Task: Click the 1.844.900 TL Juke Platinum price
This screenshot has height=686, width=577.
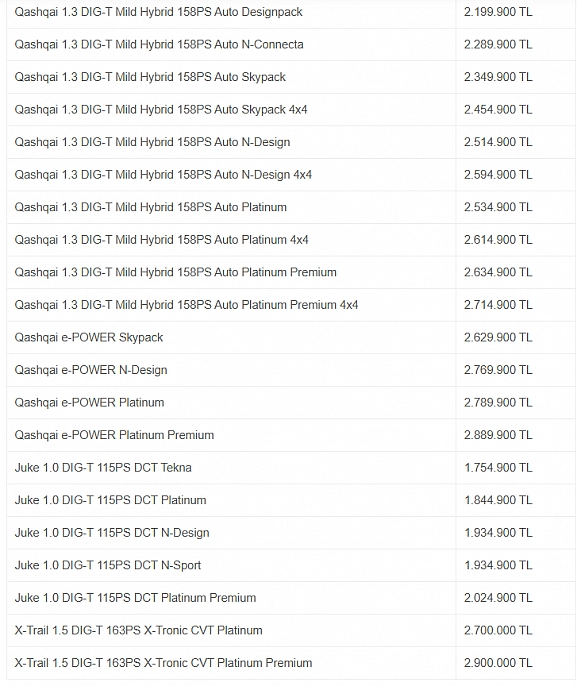Action: 498,500
